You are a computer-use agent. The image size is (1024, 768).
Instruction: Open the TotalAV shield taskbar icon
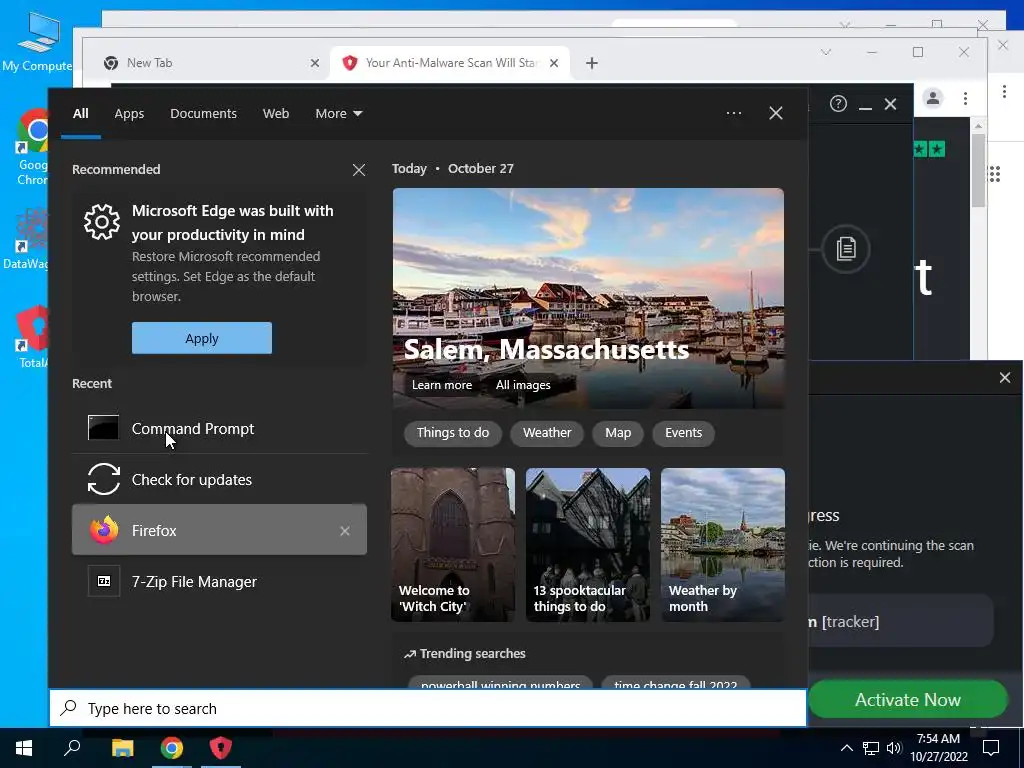(221, 748)
